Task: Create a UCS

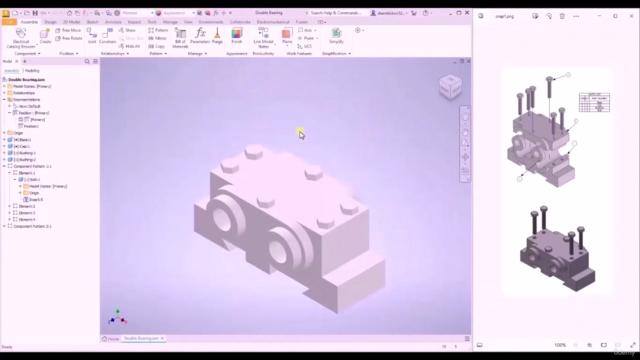Action: [305, 47]
